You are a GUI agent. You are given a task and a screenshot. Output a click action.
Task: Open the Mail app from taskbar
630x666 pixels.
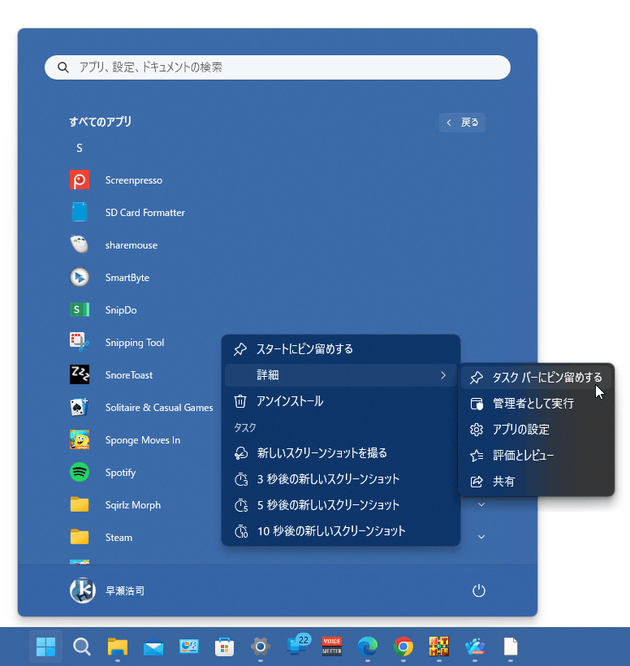[x=153, y=647]
